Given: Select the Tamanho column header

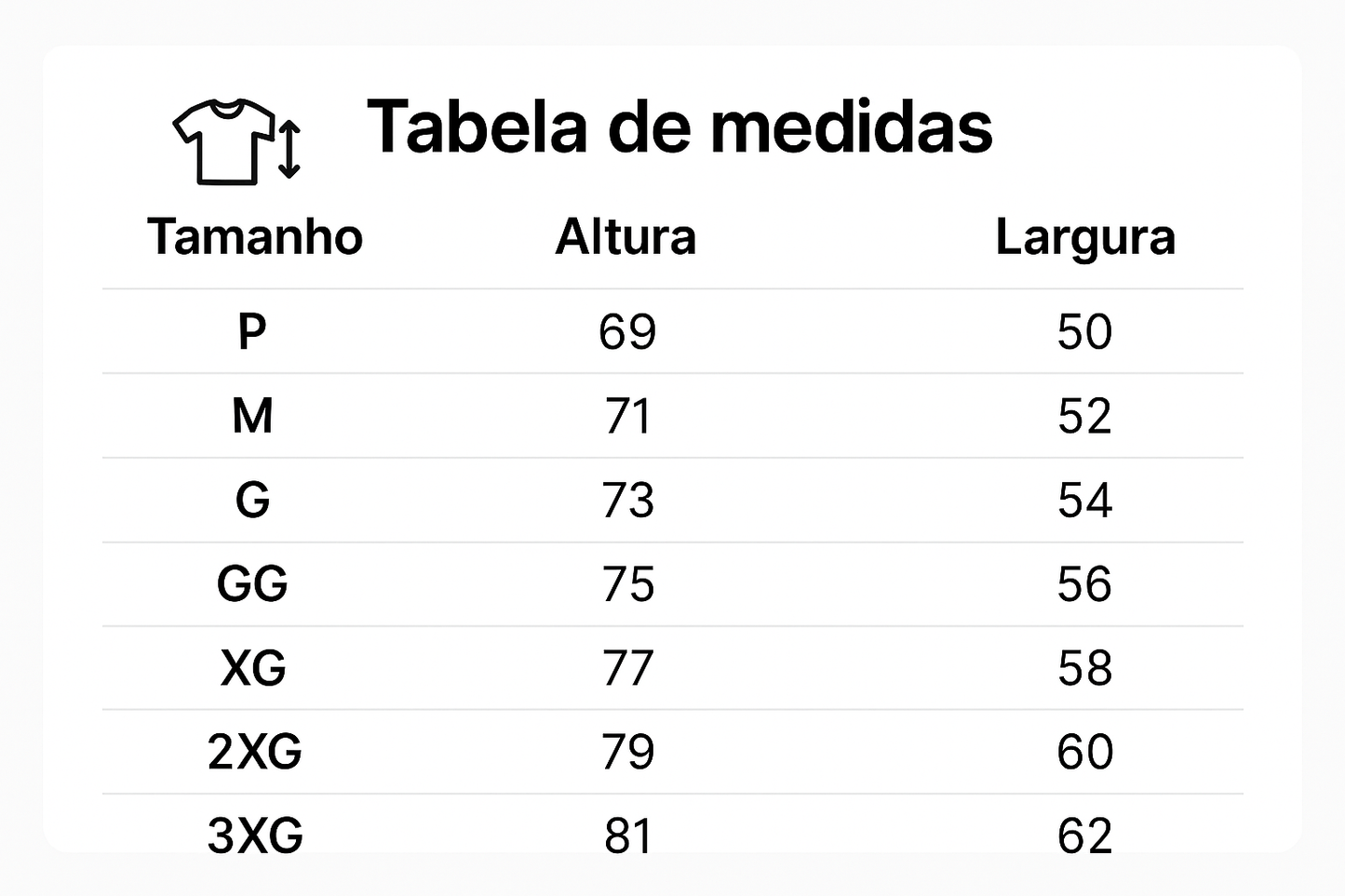Looking at the screenshot, I should point(254,236).
